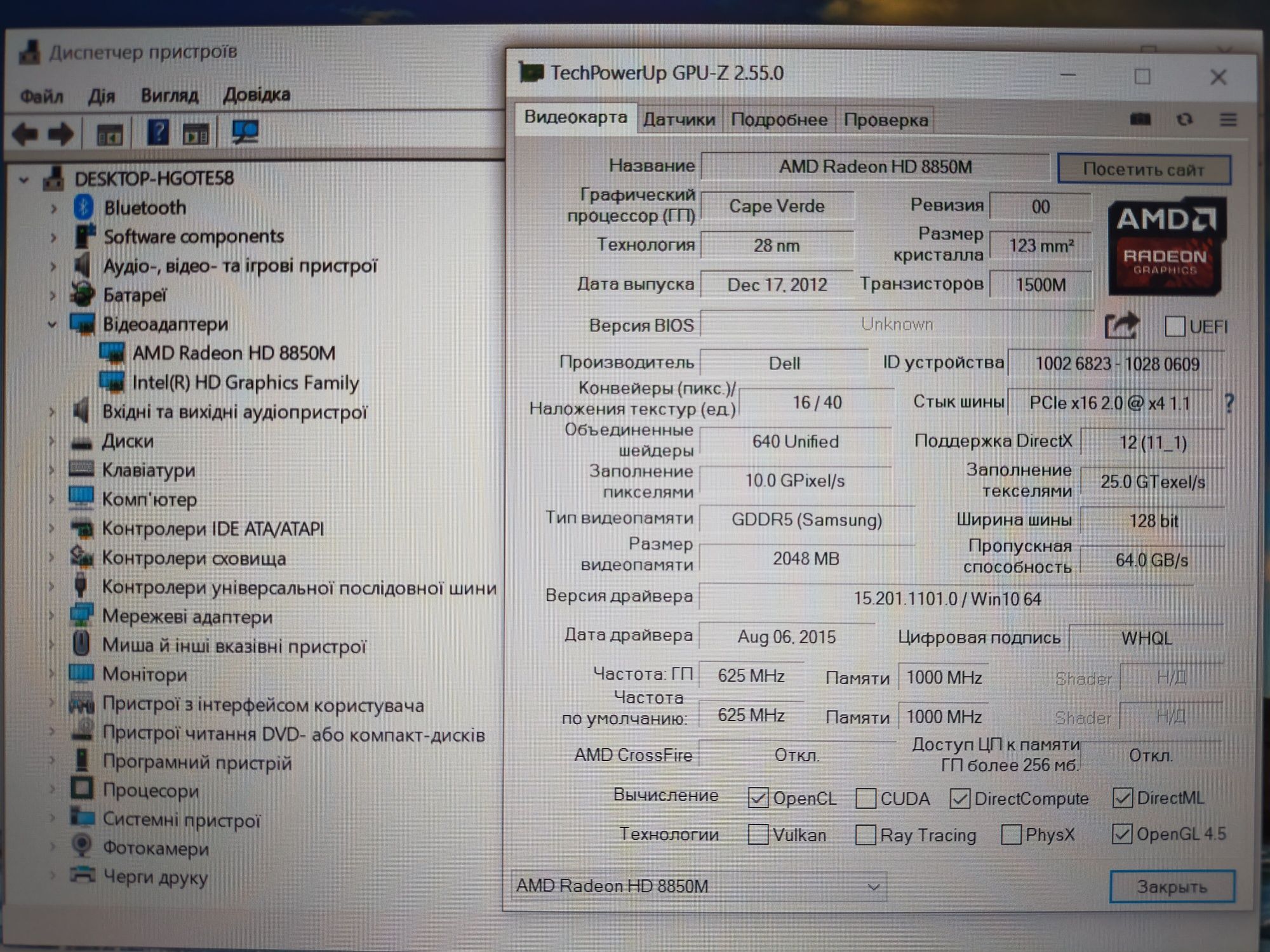Click the device ID field 1002 6823

(x=1117, y=364)
